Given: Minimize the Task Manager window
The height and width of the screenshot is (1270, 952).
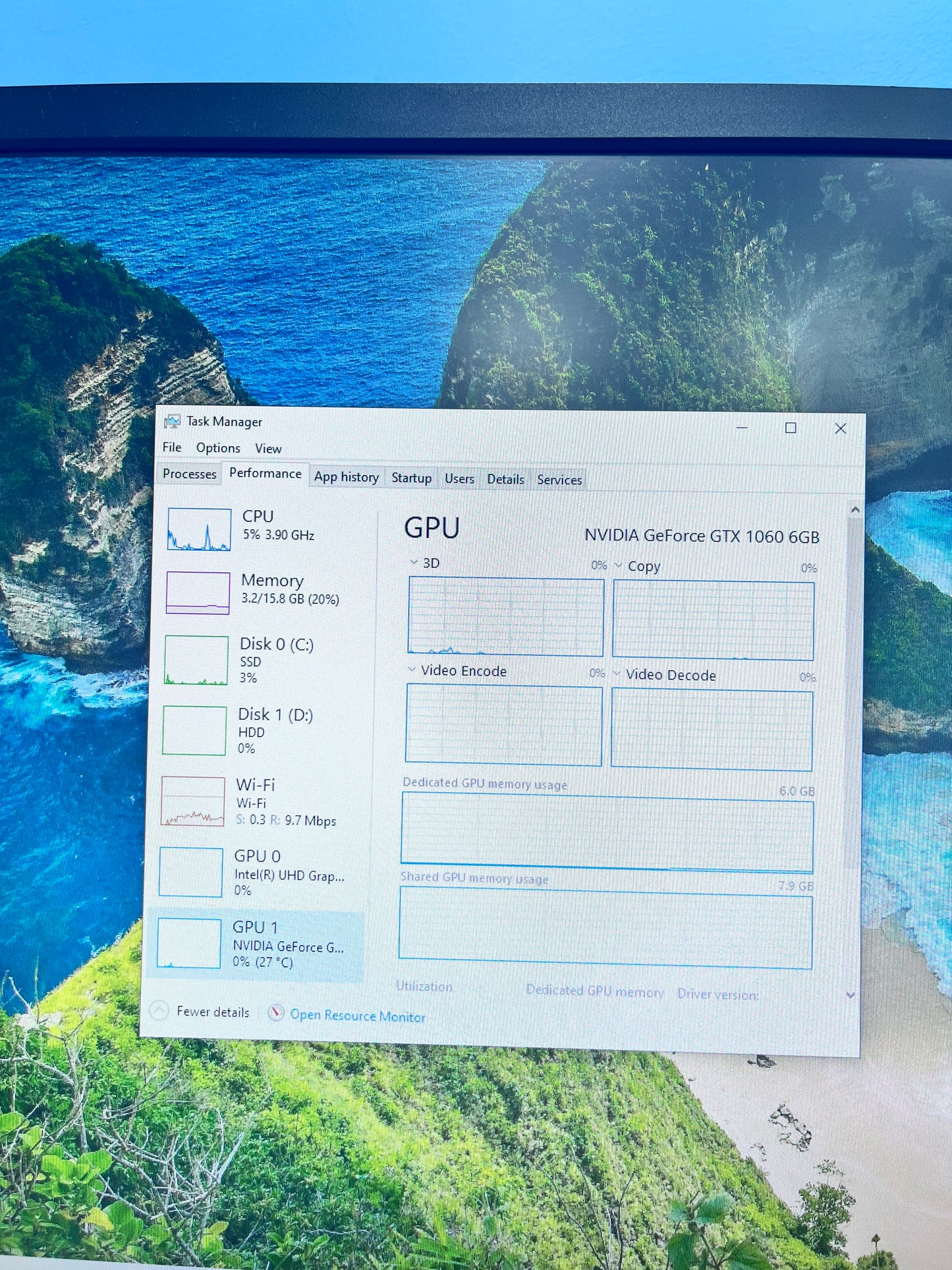Looking at the screenshot, I should point(742,427).
